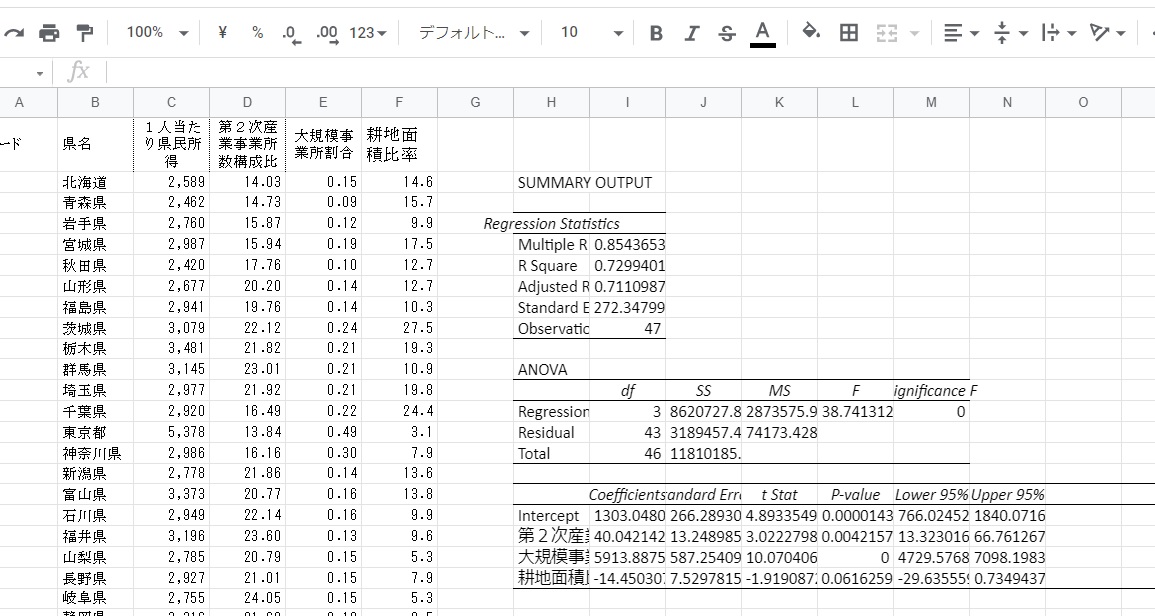
Task: Select the Upper 95% header cell
Action: click(1007, 495)
